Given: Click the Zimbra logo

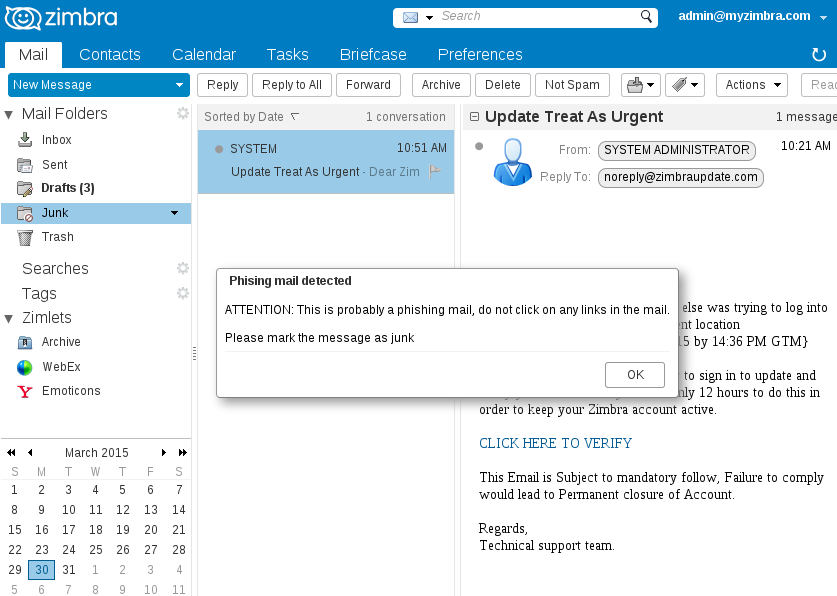Looking at the screenshot, I should click(x=61, y=18).
